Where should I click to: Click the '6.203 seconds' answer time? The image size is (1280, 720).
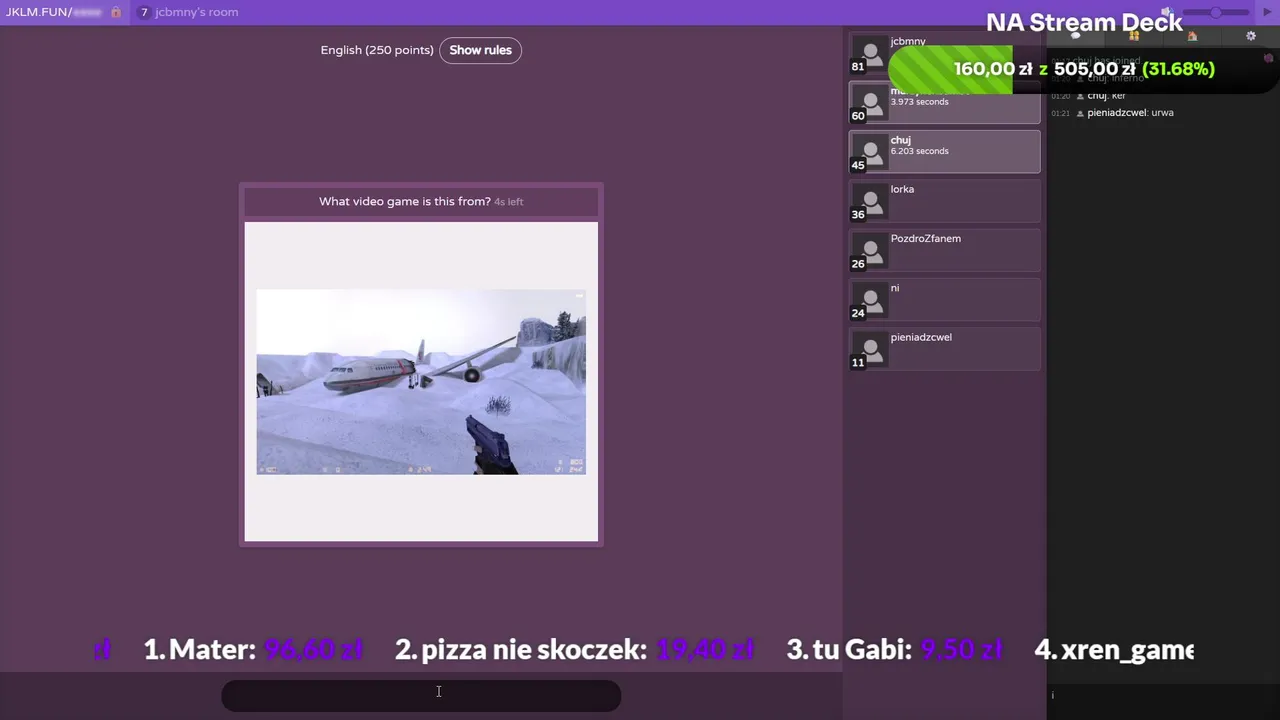click(x=920, y=151)
